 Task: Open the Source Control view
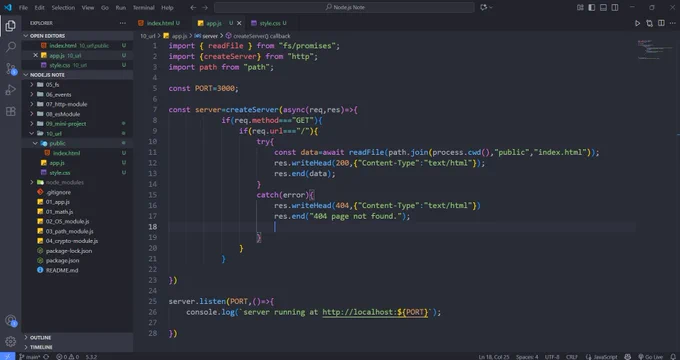click(10, 69)
